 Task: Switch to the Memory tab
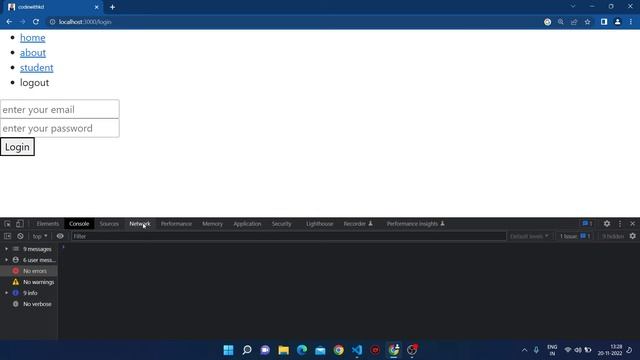212,224
